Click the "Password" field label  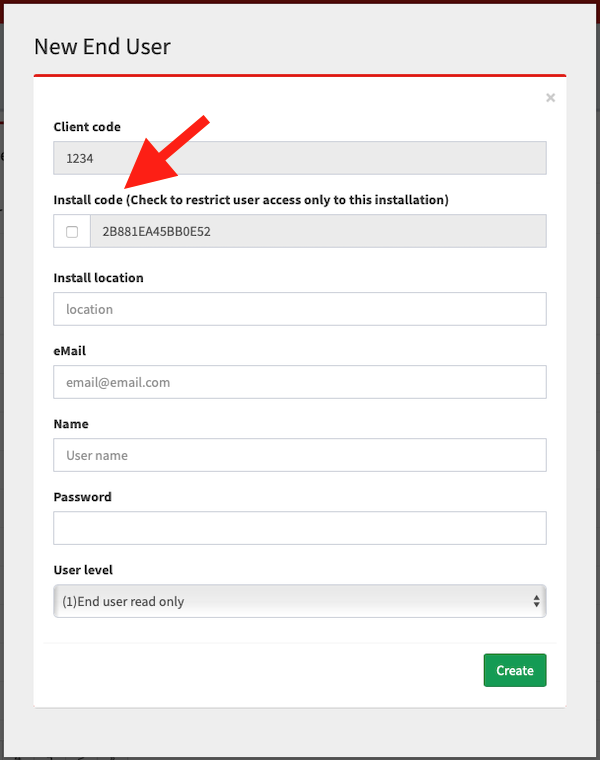pos(82,497)
